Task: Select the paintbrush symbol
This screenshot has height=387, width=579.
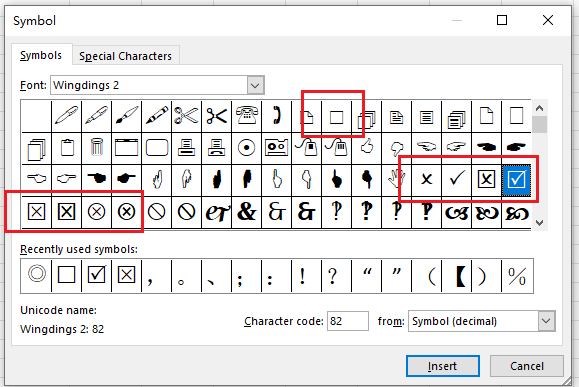Action: (127, 116)
